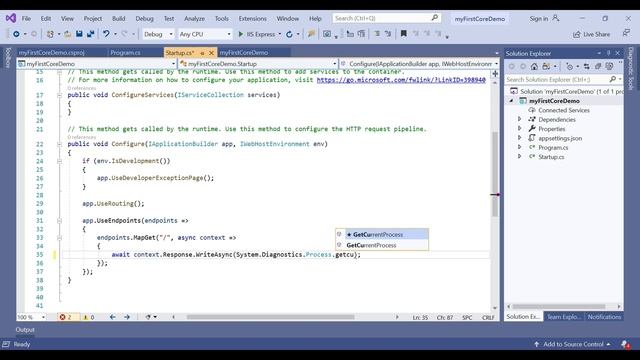The height and width of the screenshot is (360, 640).
Task: Open the Configure member dropdown
Action: pos(496,64)
